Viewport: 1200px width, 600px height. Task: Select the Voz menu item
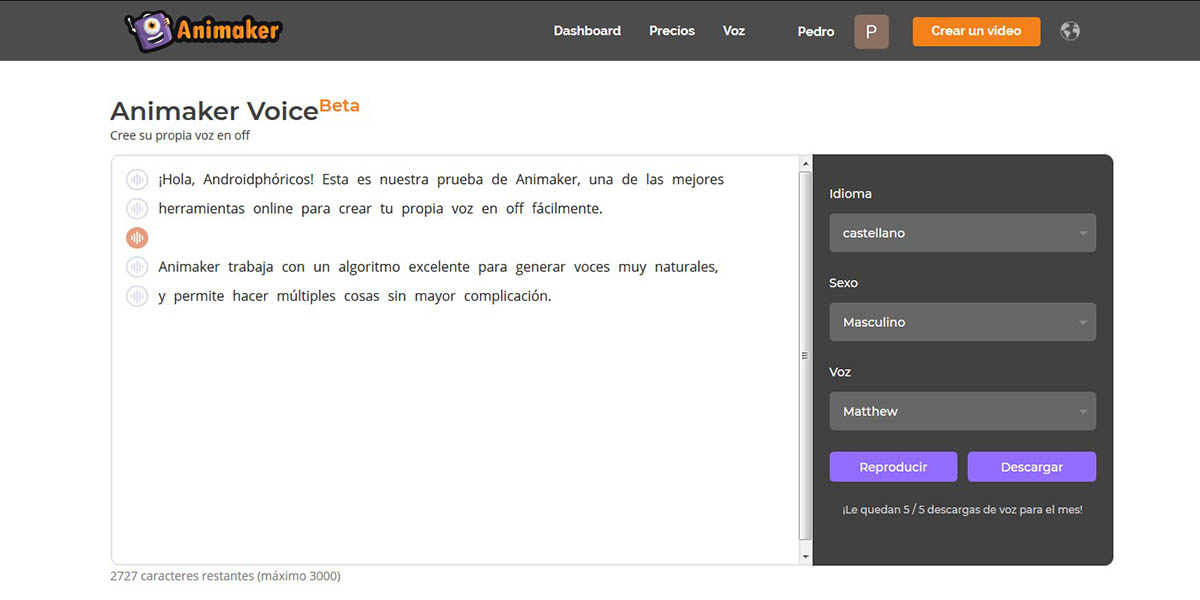734,31
